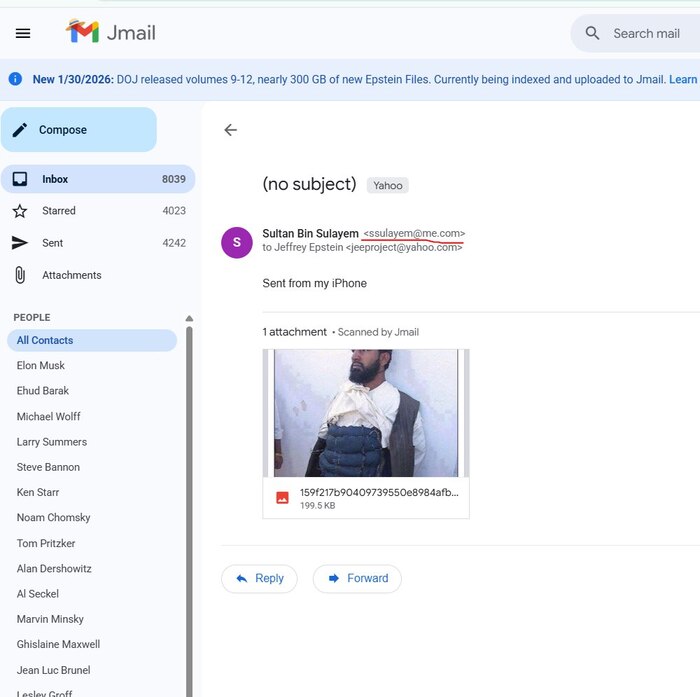Click the Jmail logo
The height and width of the screenshot is (697, 700).
(x=111, y=32)
